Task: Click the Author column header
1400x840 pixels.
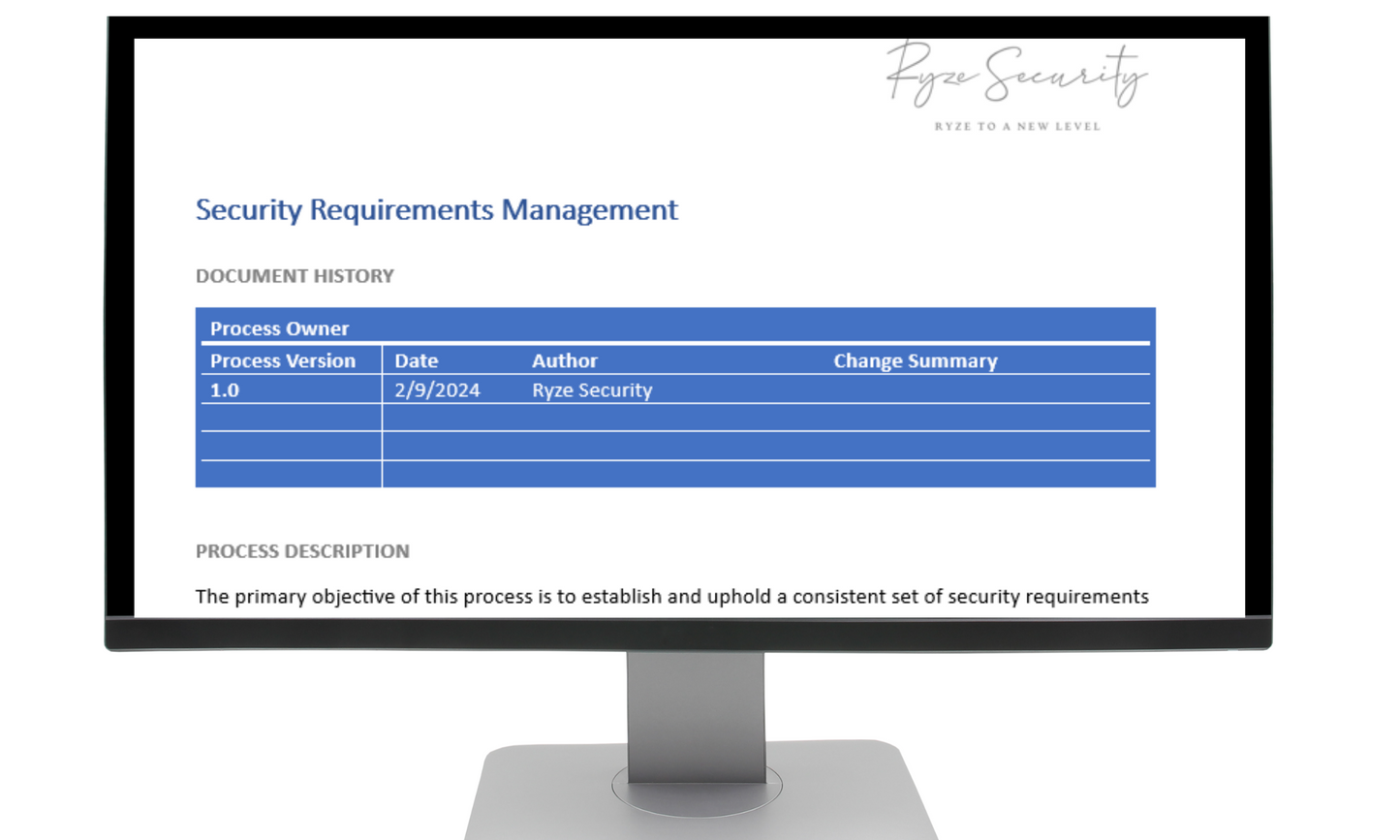Action: coord(564,360)
